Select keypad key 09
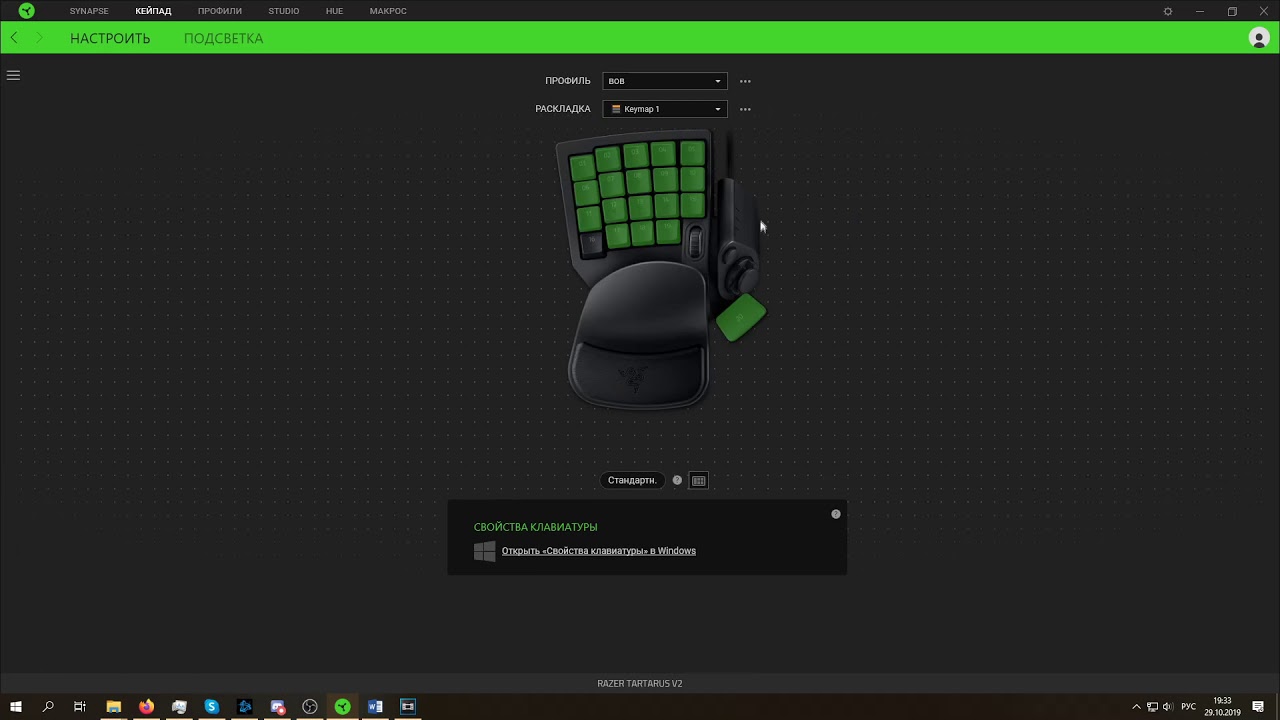The height and width of the screenshot is (720, 1280). pos(665,179)
